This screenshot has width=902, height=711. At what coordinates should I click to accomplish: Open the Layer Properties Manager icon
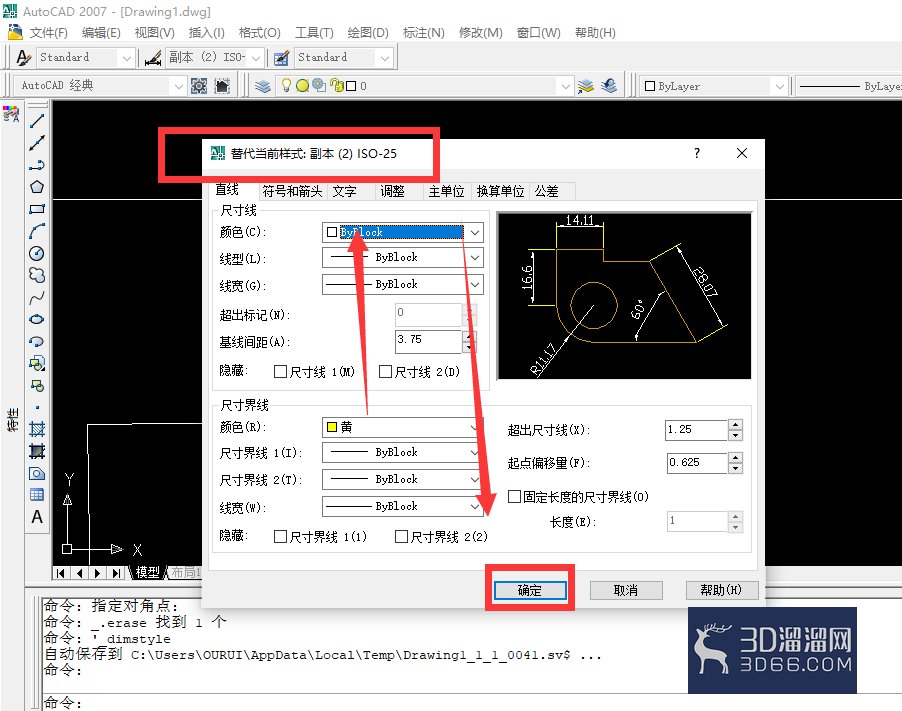(263, 86)
